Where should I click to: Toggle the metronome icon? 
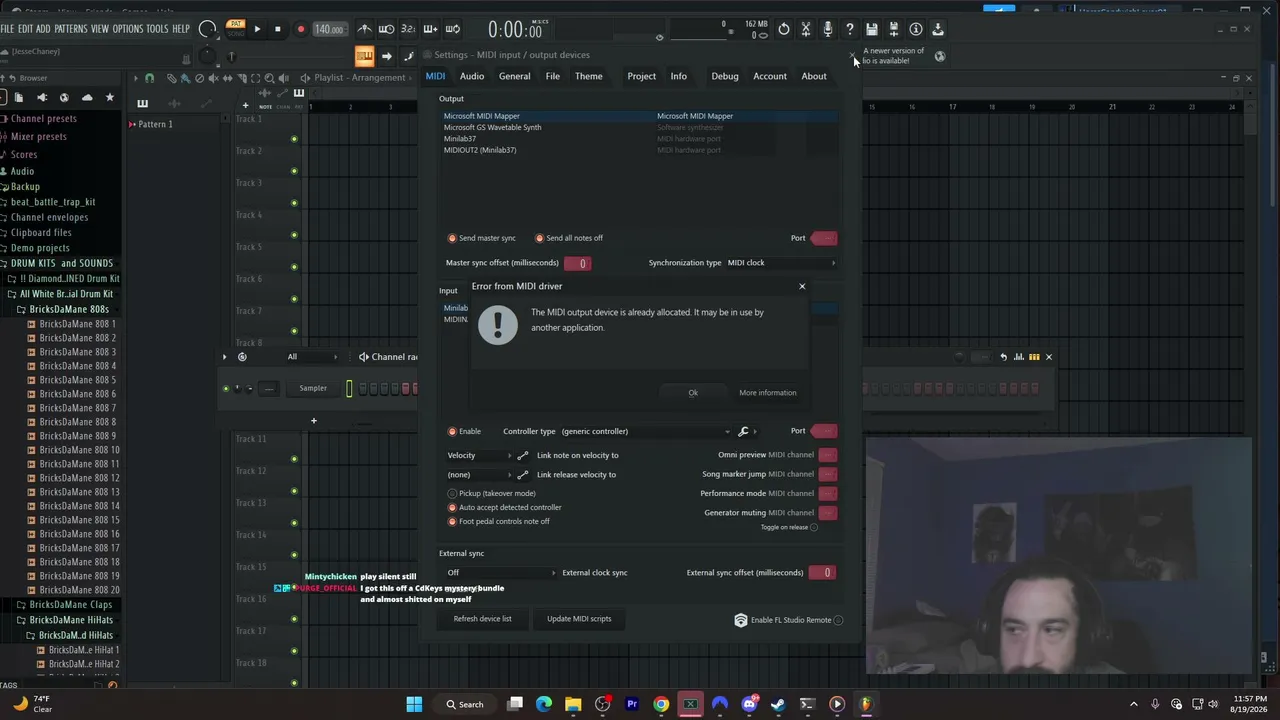point(364,29)
